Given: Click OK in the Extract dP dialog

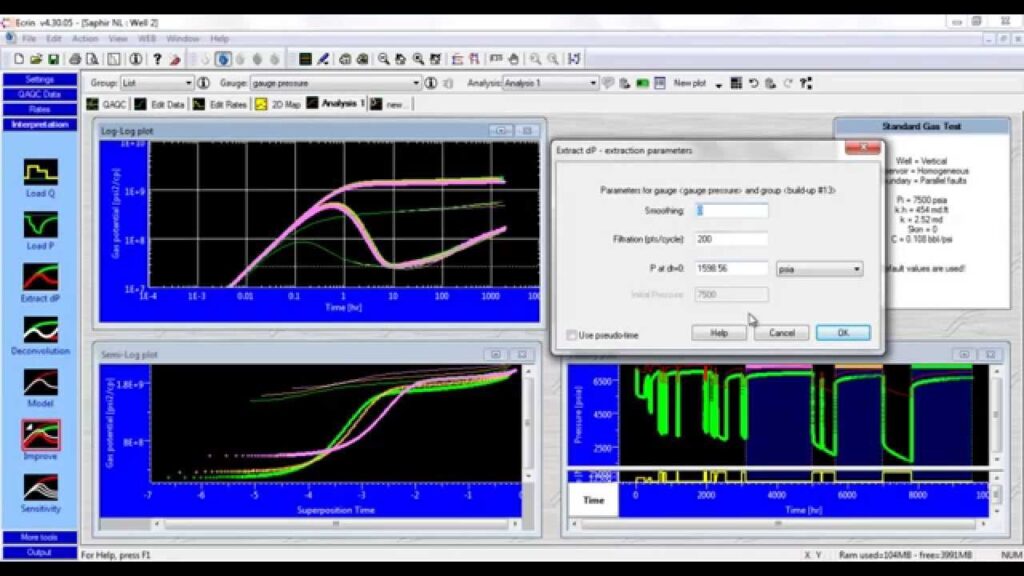Looking at the screenshot, I should (x=842, y=333).
